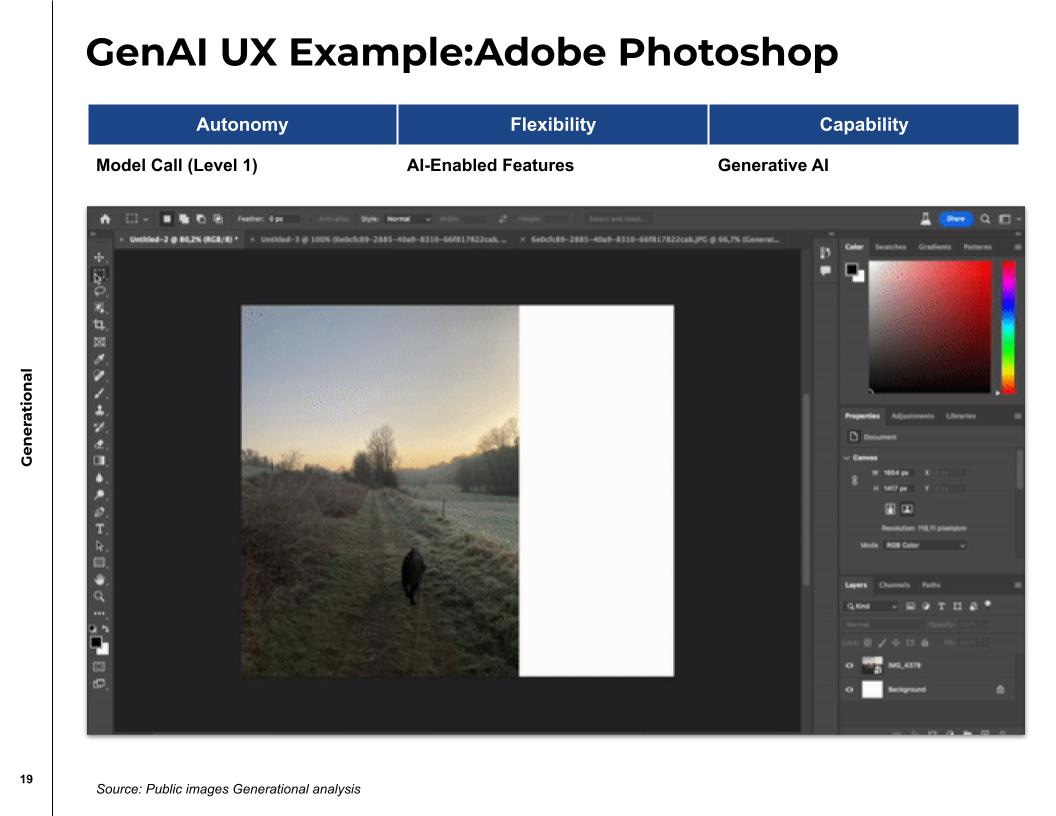Click the blue Share button
Screen dimensions: 1056x816
(956, 219)
